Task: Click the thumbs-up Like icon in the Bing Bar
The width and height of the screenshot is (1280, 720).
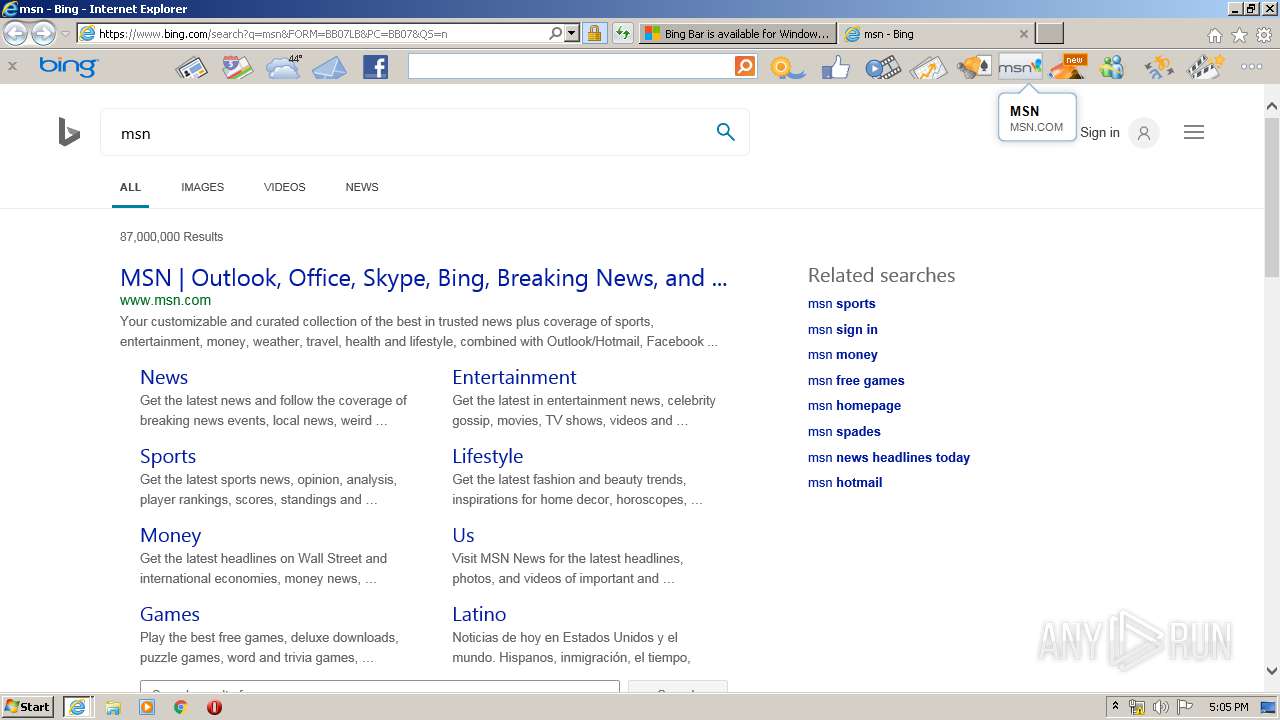Action: (x=835, y=67)
